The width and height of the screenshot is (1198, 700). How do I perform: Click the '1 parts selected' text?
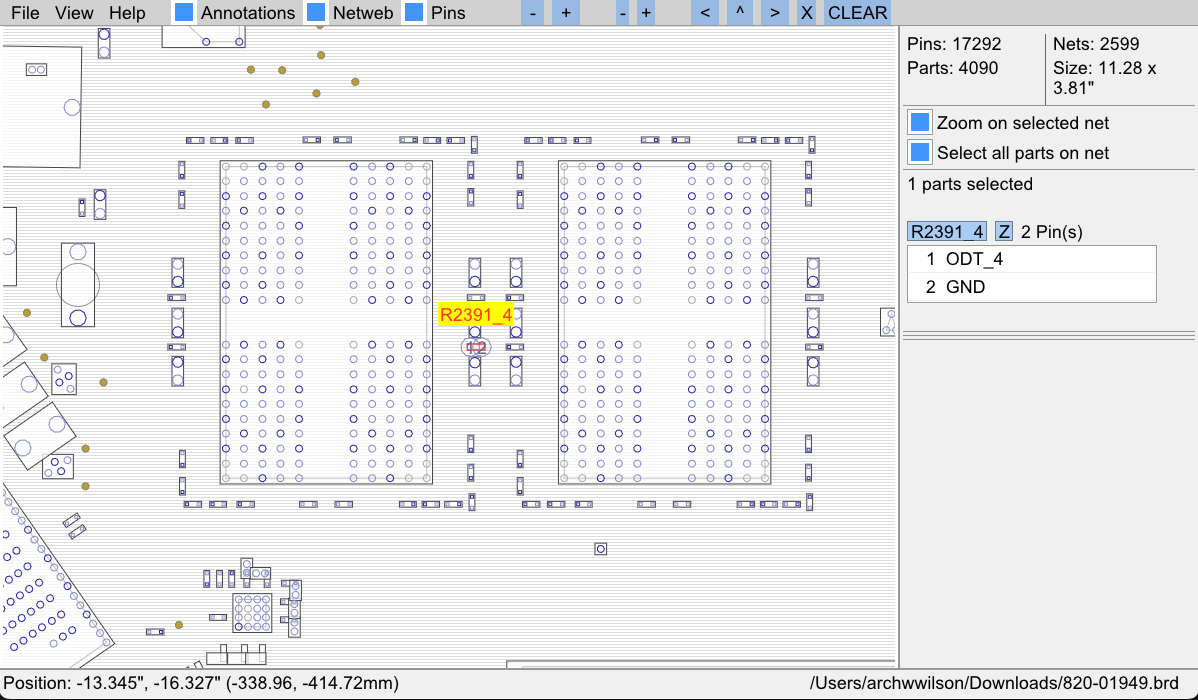[x=970, y=184]
